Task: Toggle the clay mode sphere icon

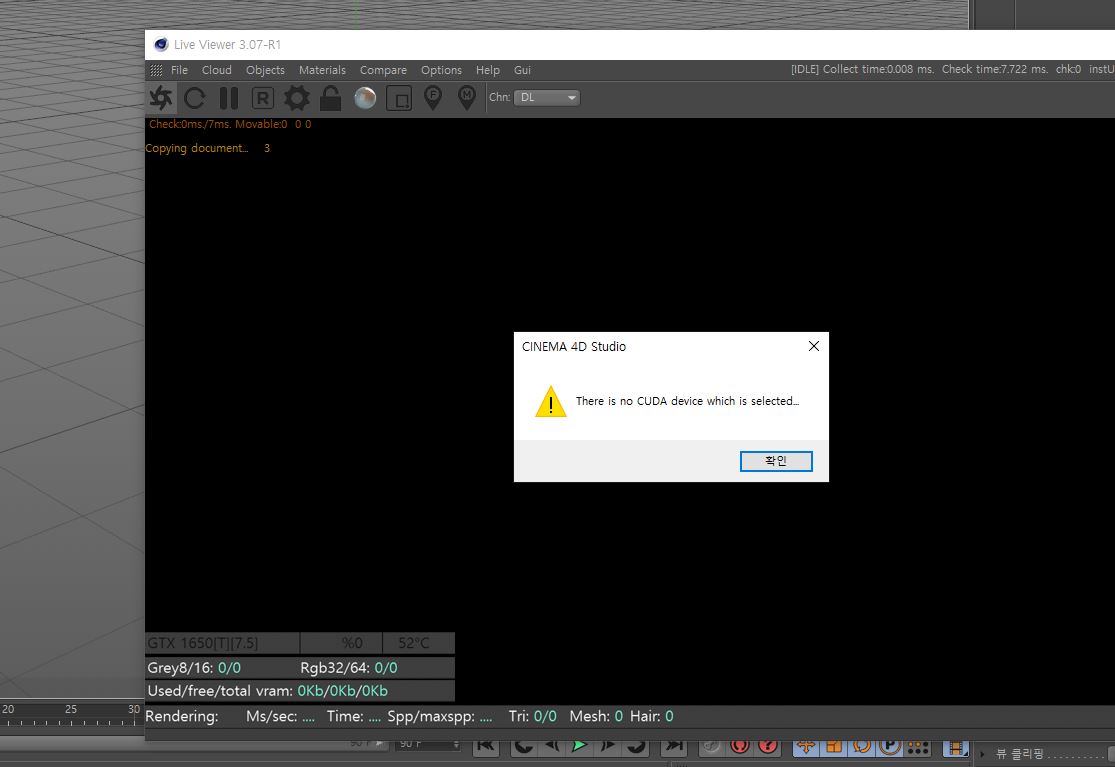Action: 365,98
